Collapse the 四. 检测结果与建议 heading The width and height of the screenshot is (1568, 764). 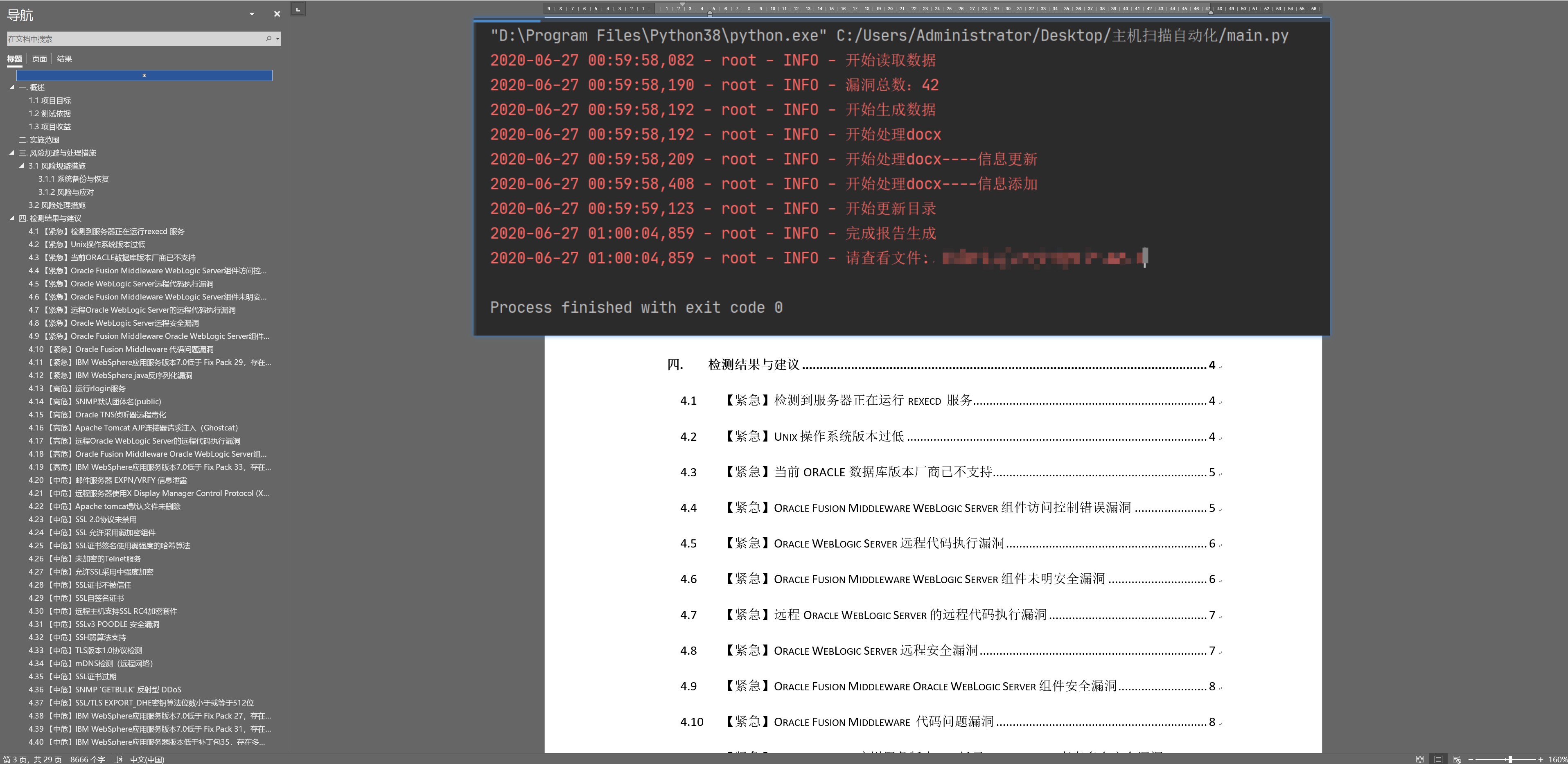tap(11, 219)
